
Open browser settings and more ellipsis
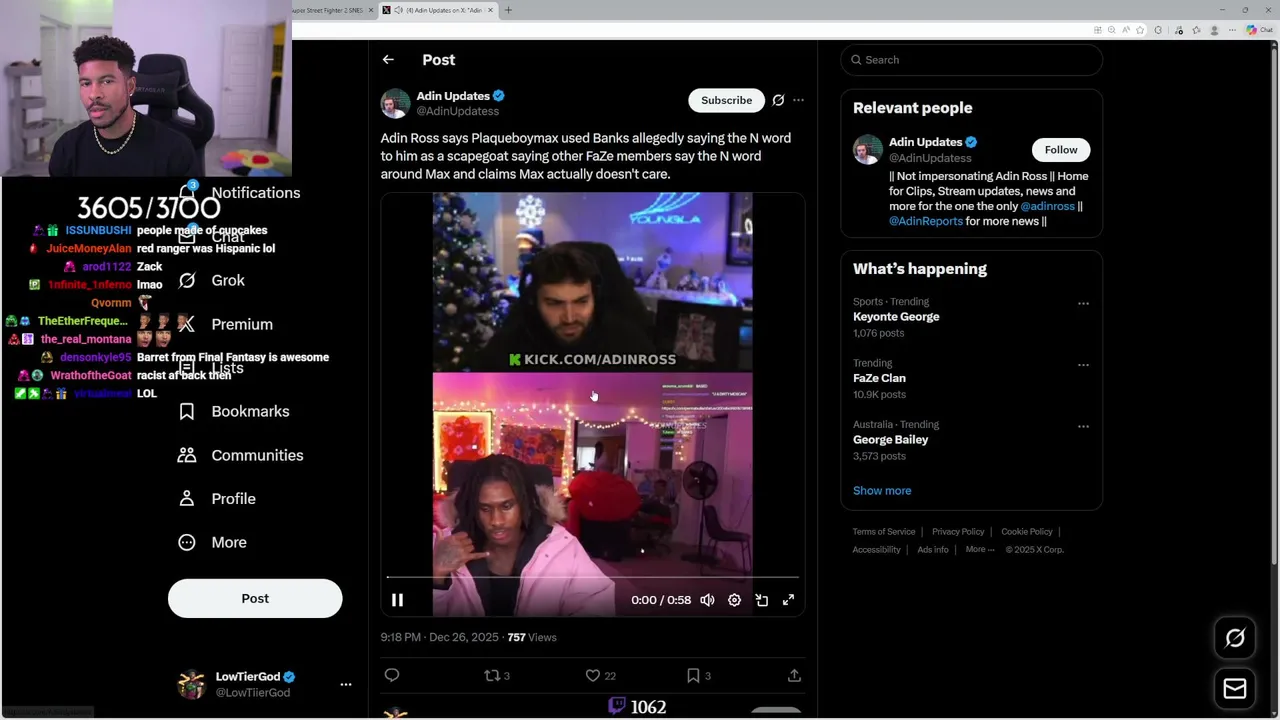pyautogui.click(x=1232, y=30)
